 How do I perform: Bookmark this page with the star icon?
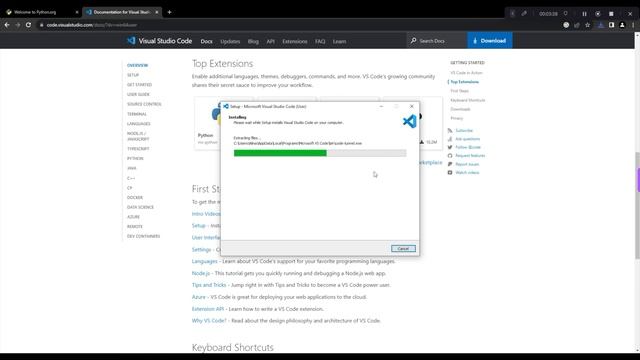[587, 25]
